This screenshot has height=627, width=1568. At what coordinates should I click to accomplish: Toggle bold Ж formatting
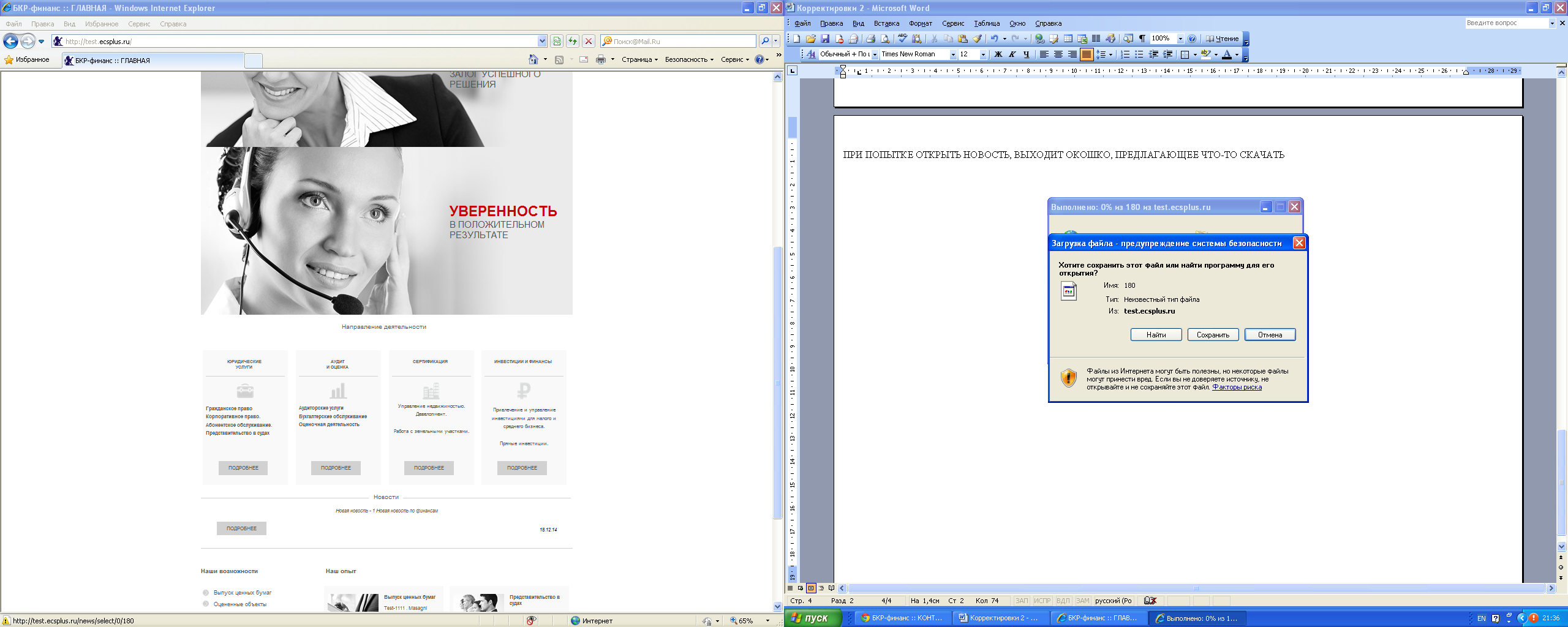tap(998, 54)
